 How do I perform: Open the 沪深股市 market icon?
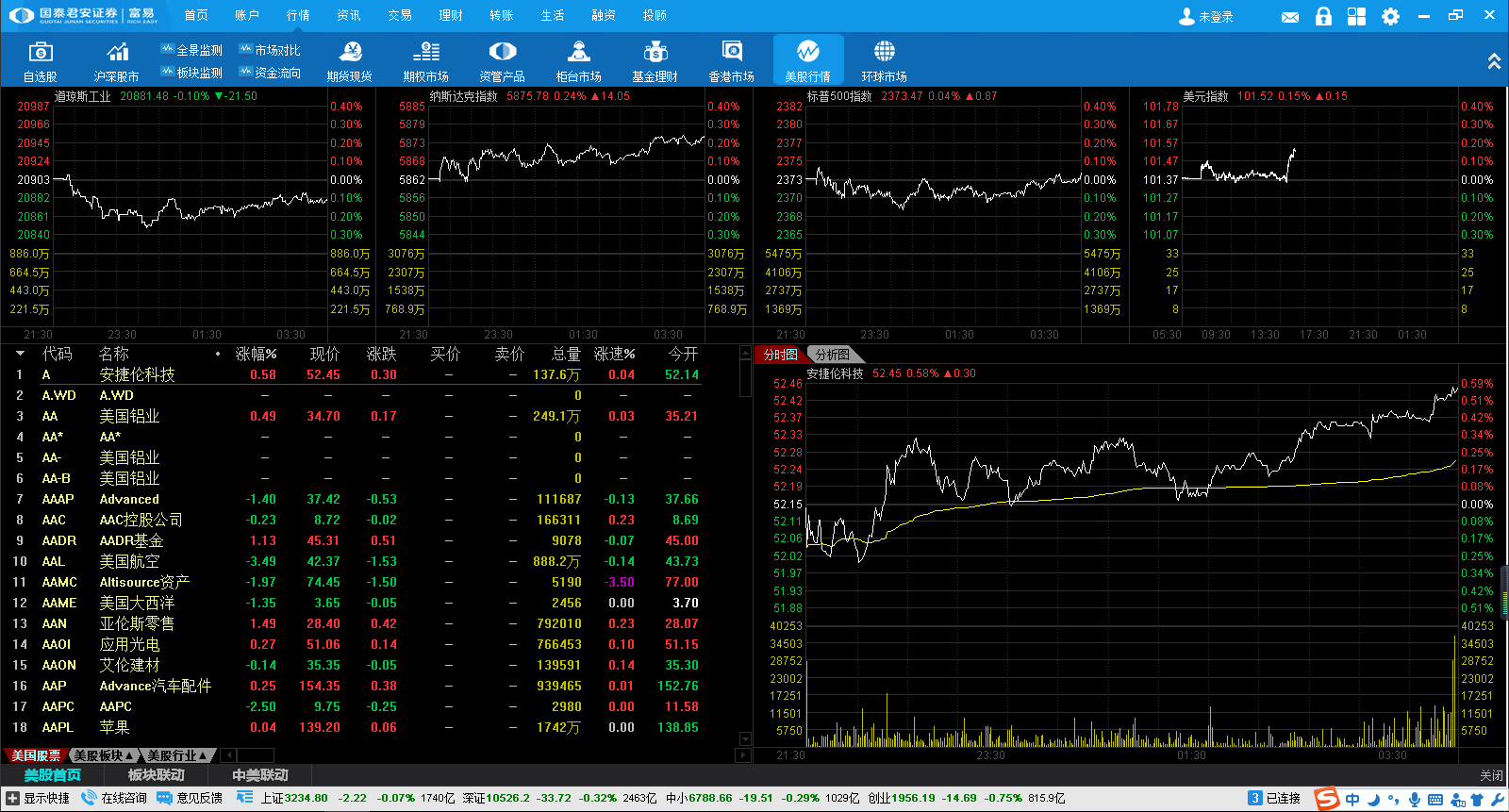(116, 61)
